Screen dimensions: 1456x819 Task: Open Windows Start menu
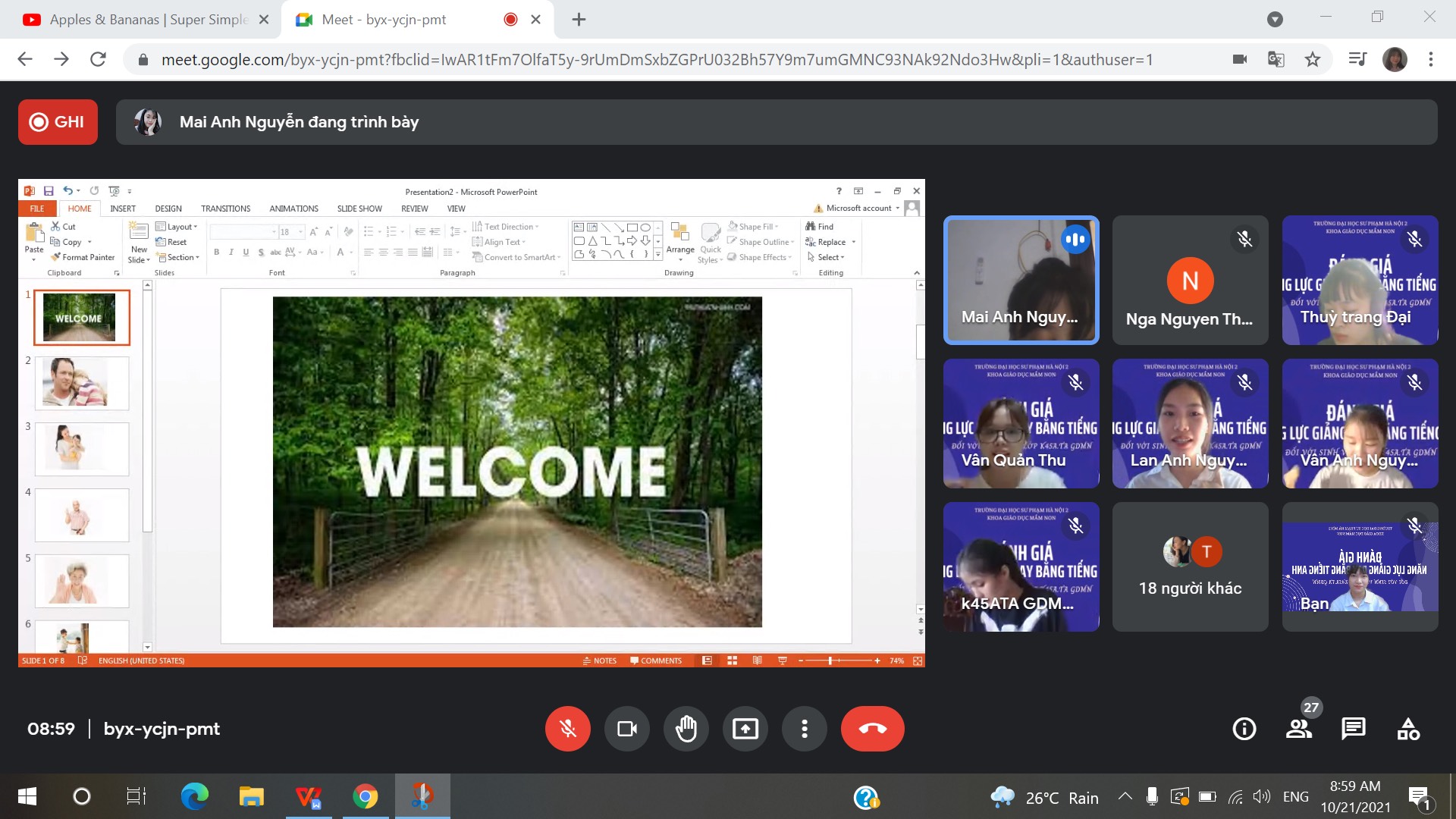click(x=27, y=796)
